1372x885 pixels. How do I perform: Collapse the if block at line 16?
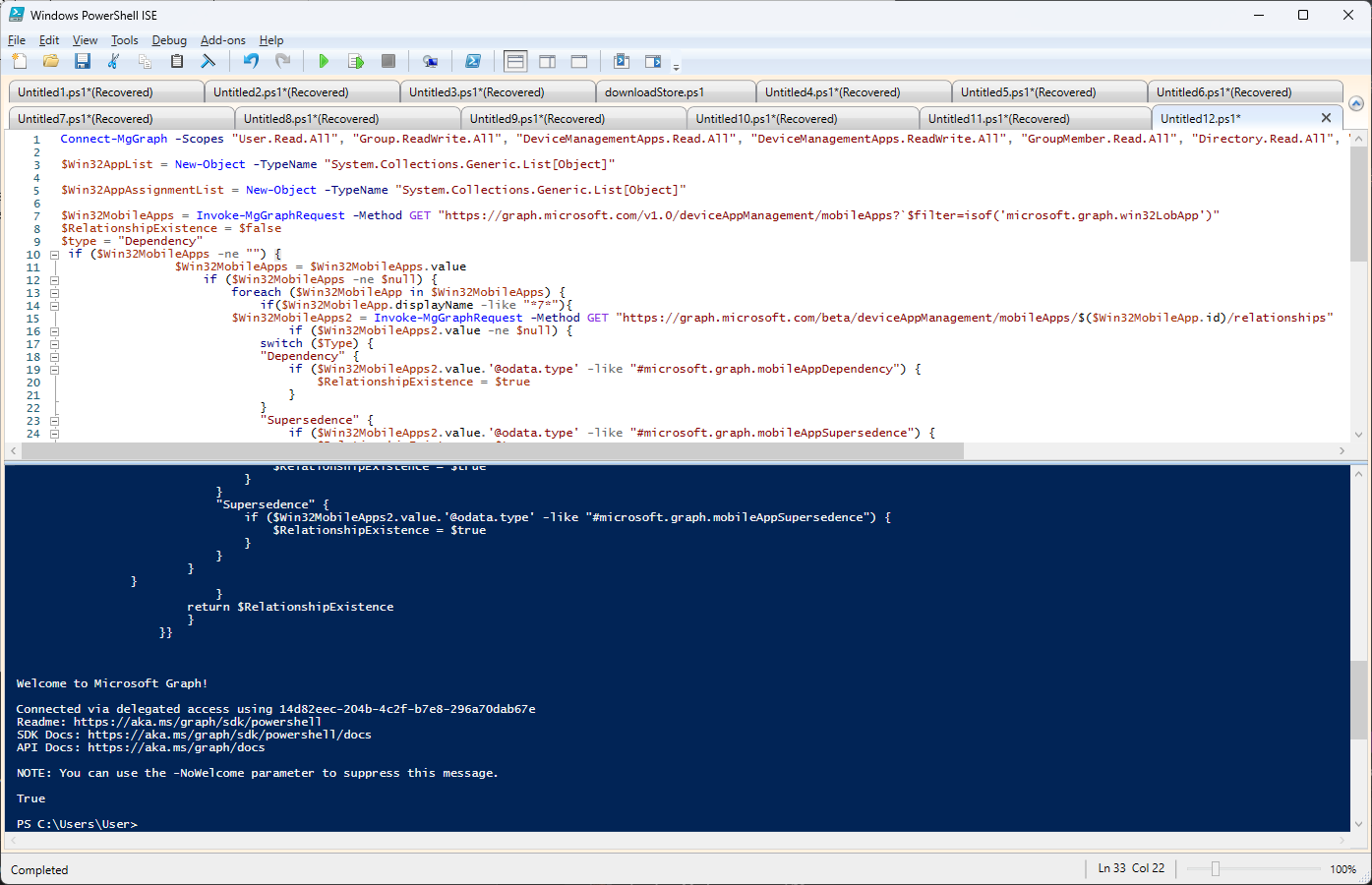pyautogui.click(x=54, y=331)
